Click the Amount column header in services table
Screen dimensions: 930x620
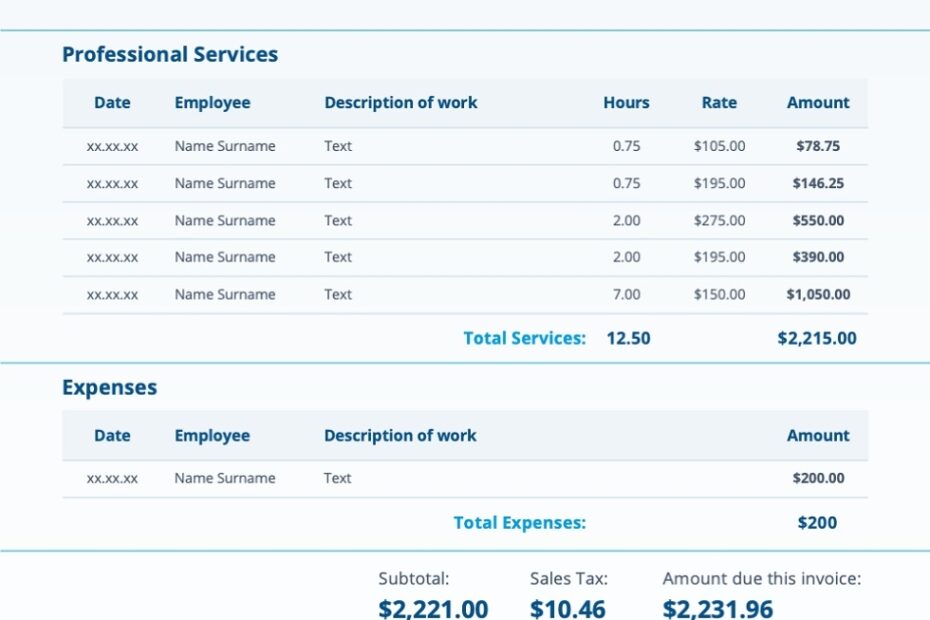click(x=819, y=102)
